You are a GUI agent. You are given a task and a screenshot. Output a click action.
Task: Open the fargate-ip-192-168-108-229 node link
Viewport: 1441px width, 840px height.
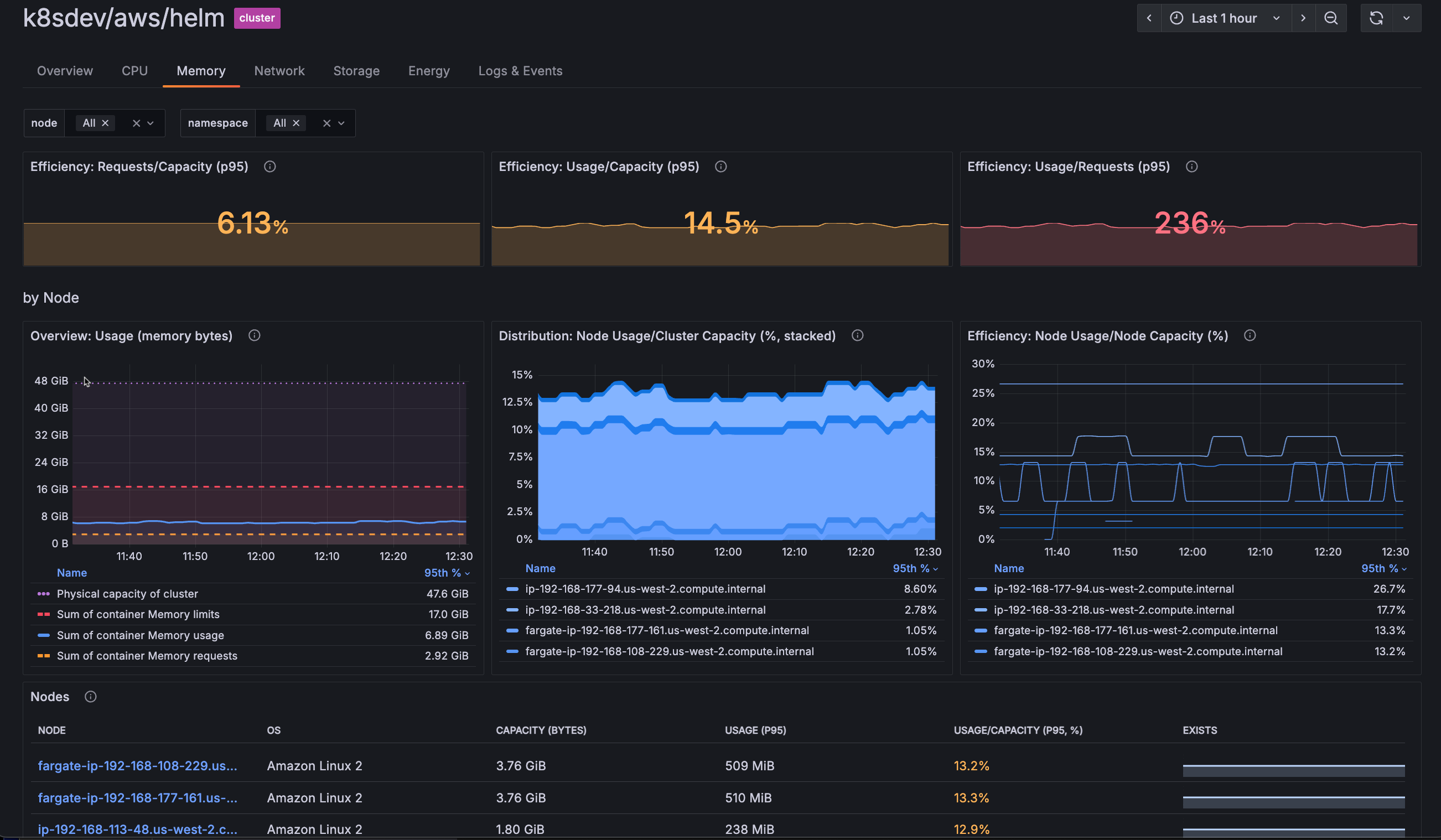pos(137,766)
